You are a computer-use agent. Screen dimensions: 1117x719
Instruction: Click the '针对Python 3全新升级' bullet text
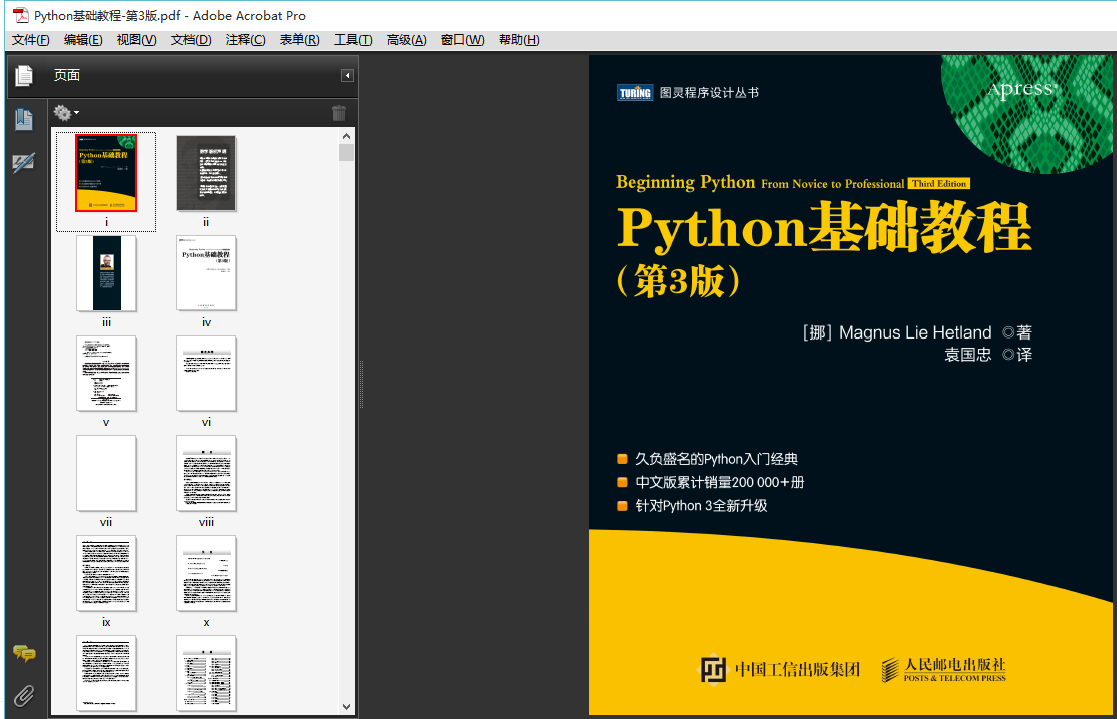[x=701, y=506]
